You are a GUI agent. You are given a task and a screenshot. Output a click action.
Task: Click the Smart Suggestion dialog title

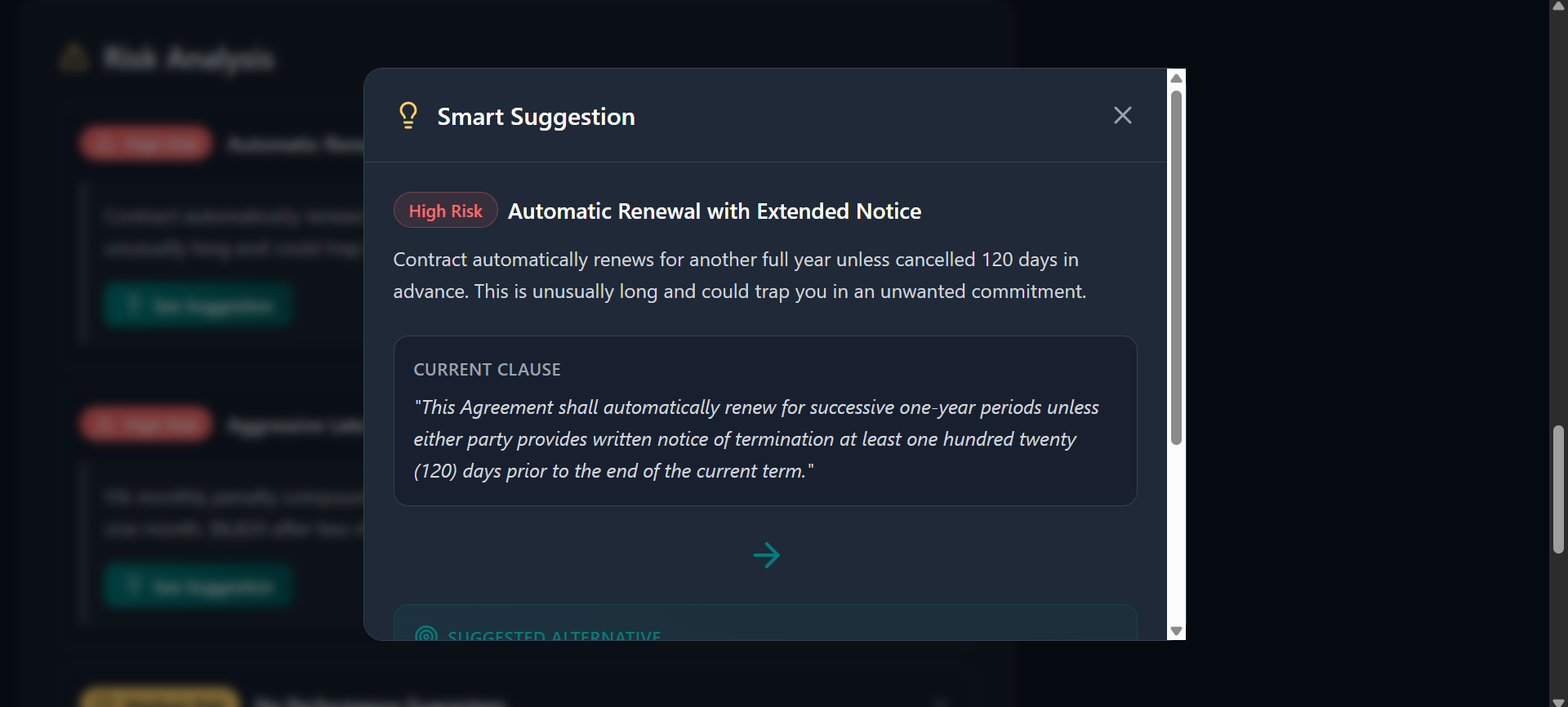(536, 117)
